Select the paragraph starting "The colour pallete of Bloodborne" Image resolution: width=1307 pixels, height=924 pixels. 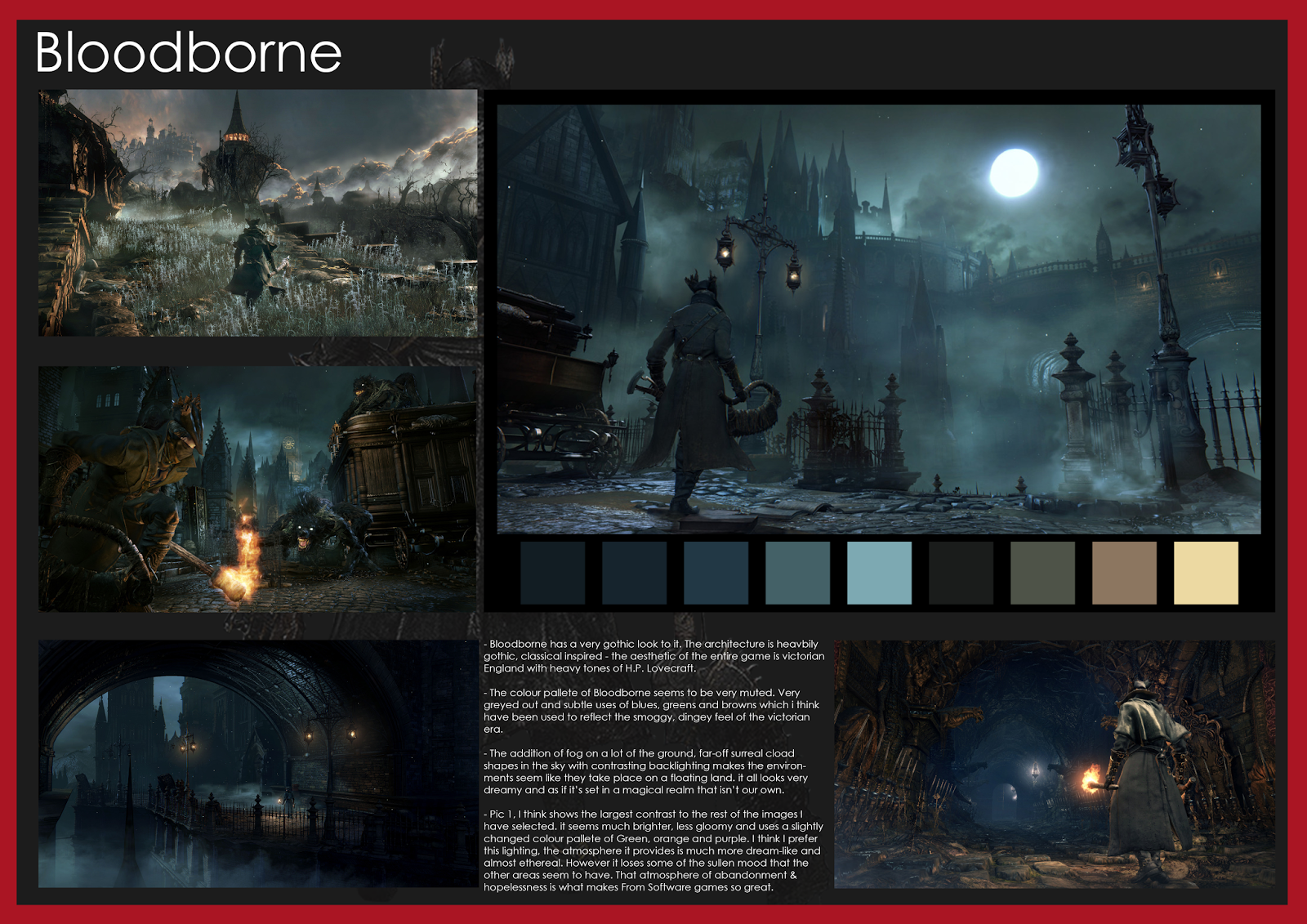click(651, 711)
